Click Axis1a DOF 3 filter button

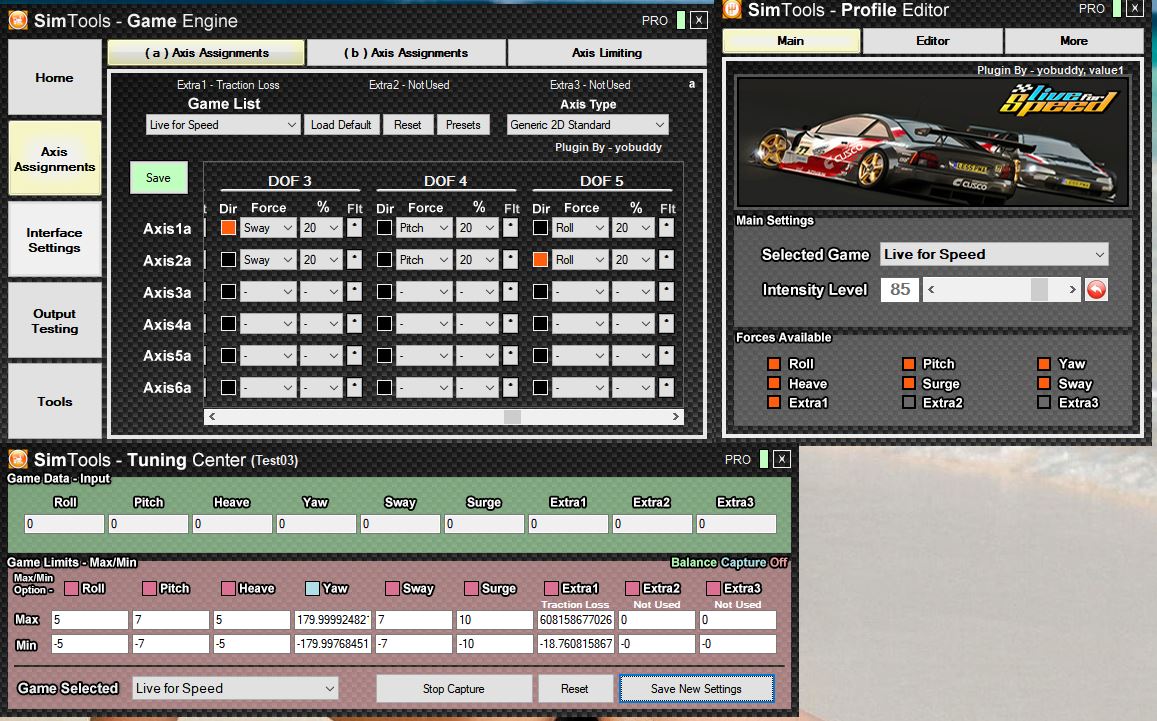pos(354,228)
